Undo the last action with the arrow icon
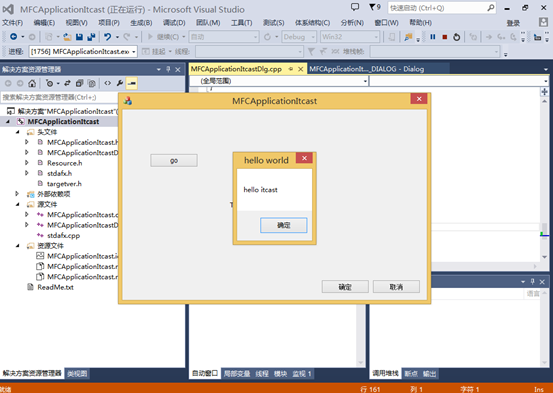 coord(108,37)
